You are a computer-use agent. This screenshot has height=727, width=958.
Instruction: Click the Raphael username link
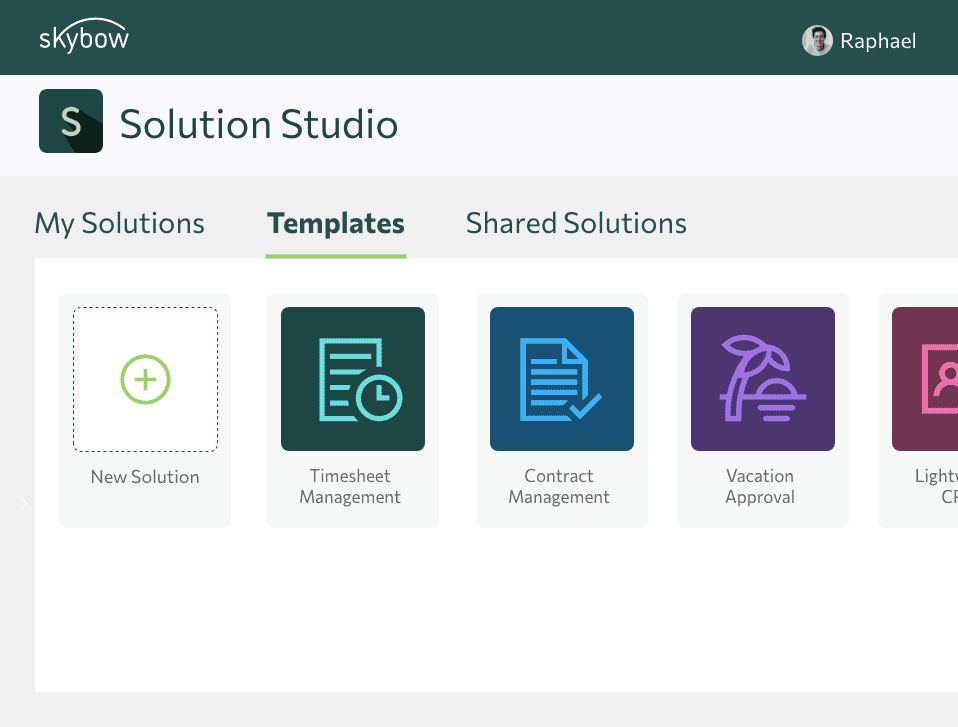[x=878, y=40]
